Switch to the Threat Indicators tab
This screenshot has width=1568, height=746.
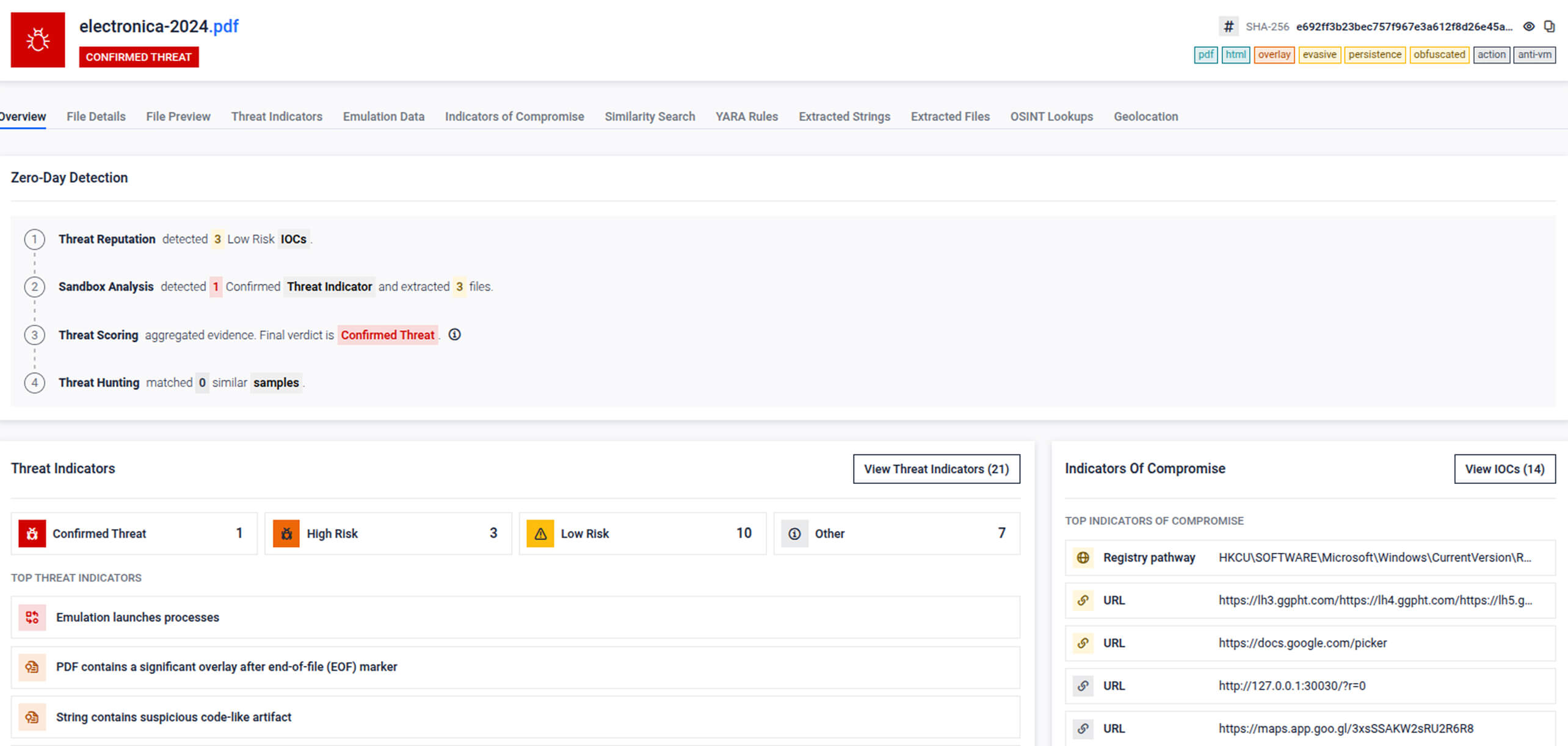tap(277, 116)
